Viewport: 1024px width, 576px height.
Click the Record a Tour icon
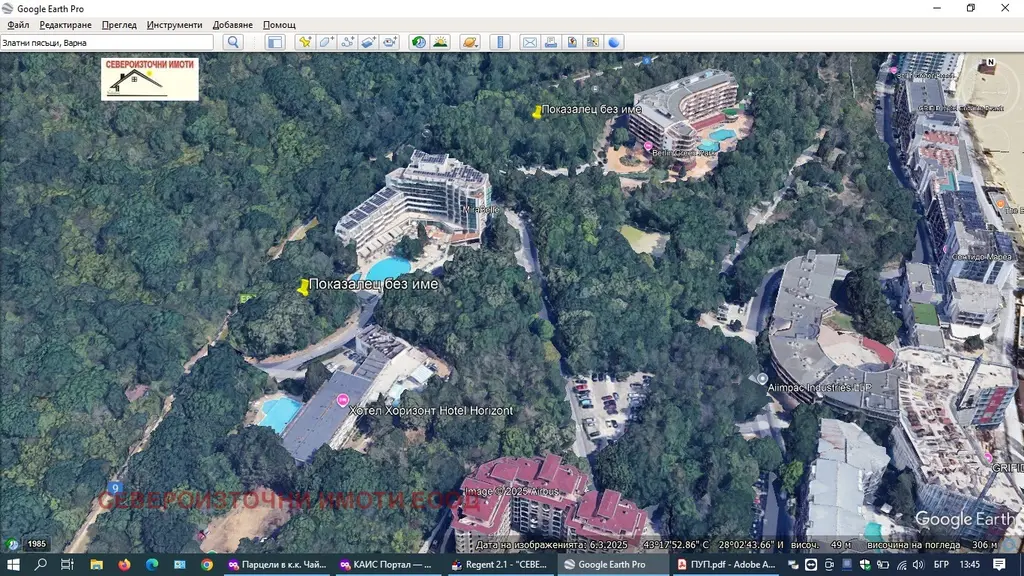tap(390, 42)
